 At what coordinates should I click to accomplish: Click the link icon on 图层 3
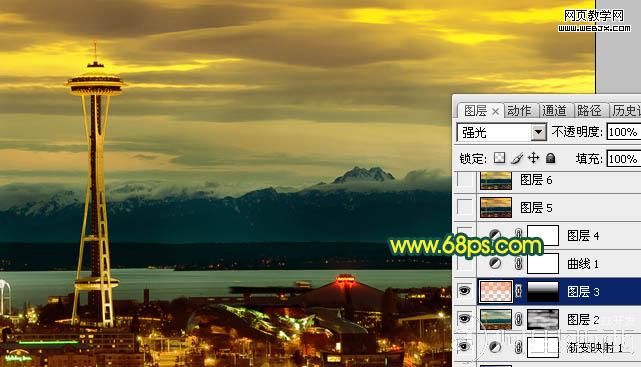(518, 291)
